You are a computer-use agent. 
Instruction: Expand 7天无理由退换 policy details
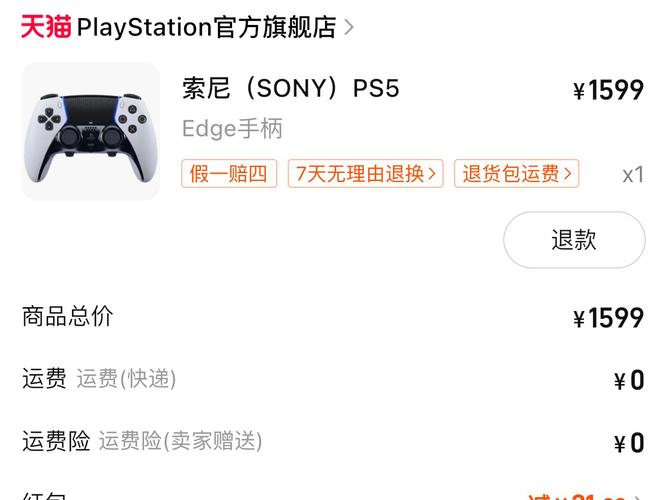click(x=365, y=174)
